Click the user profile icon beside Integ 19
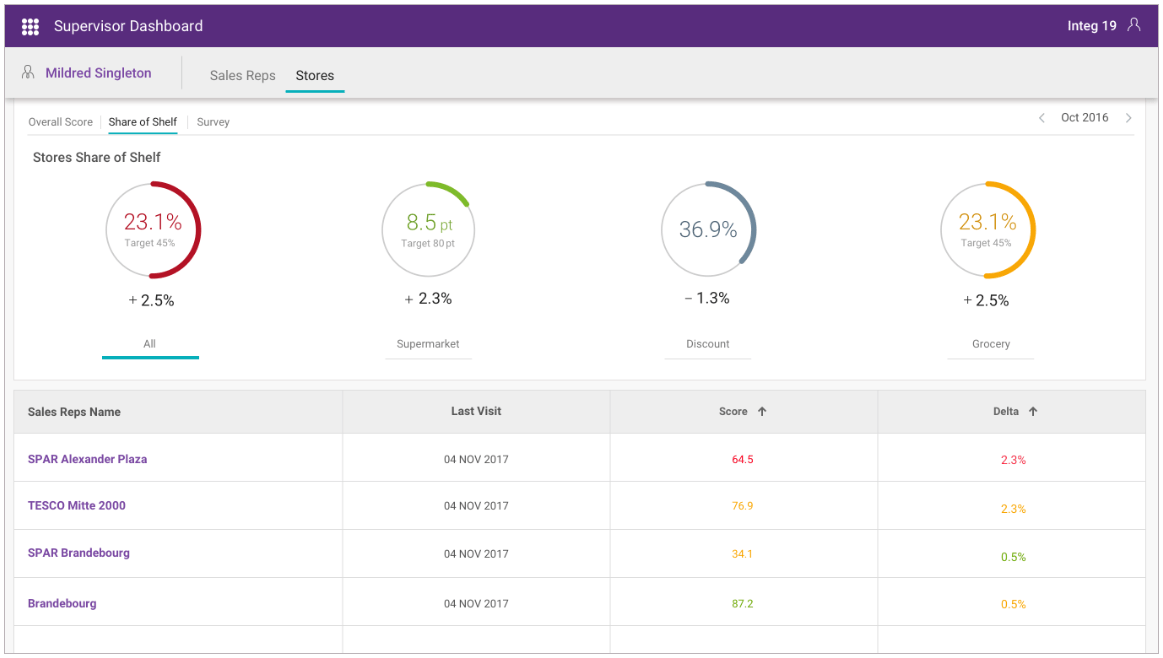The image size is (1163, 658). coord(1133,25)
